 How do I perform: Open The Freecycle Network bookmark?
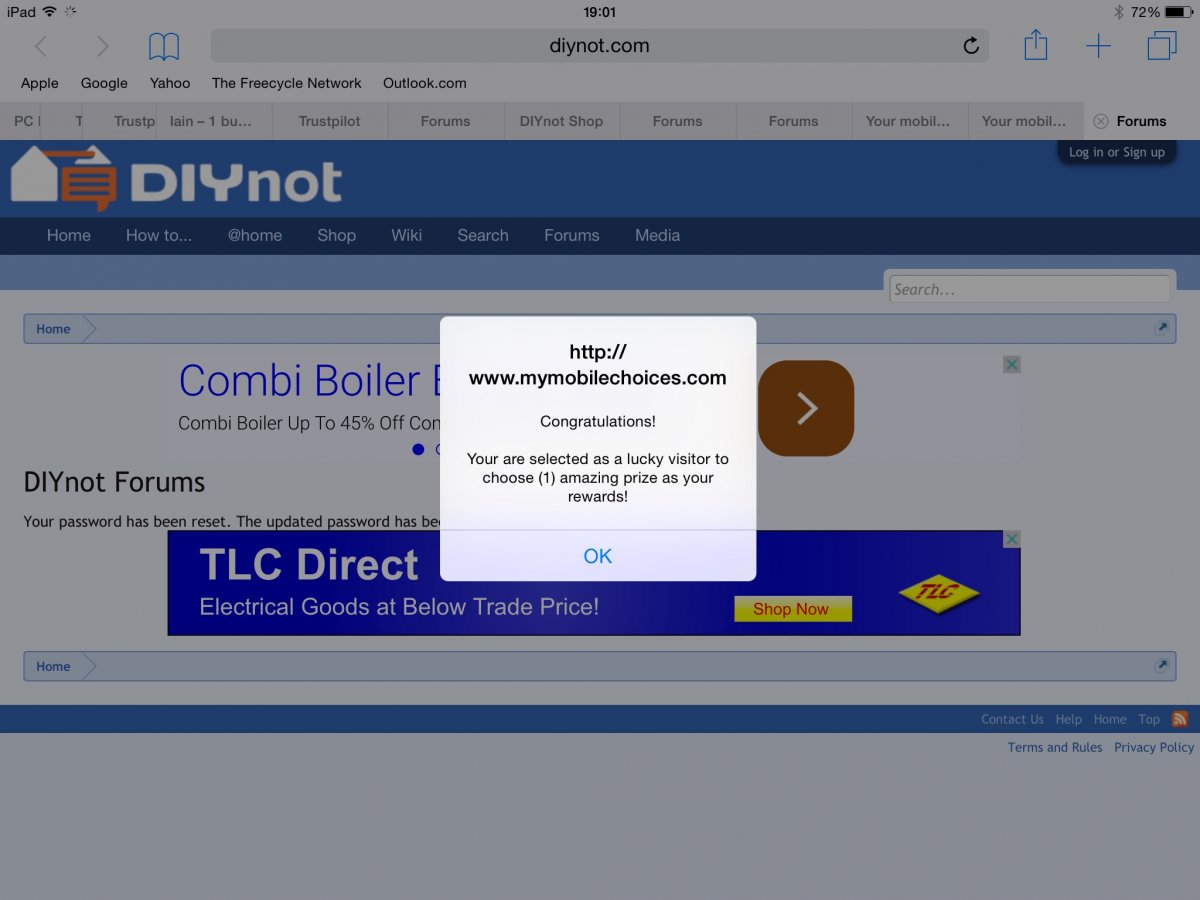[286, 83]
